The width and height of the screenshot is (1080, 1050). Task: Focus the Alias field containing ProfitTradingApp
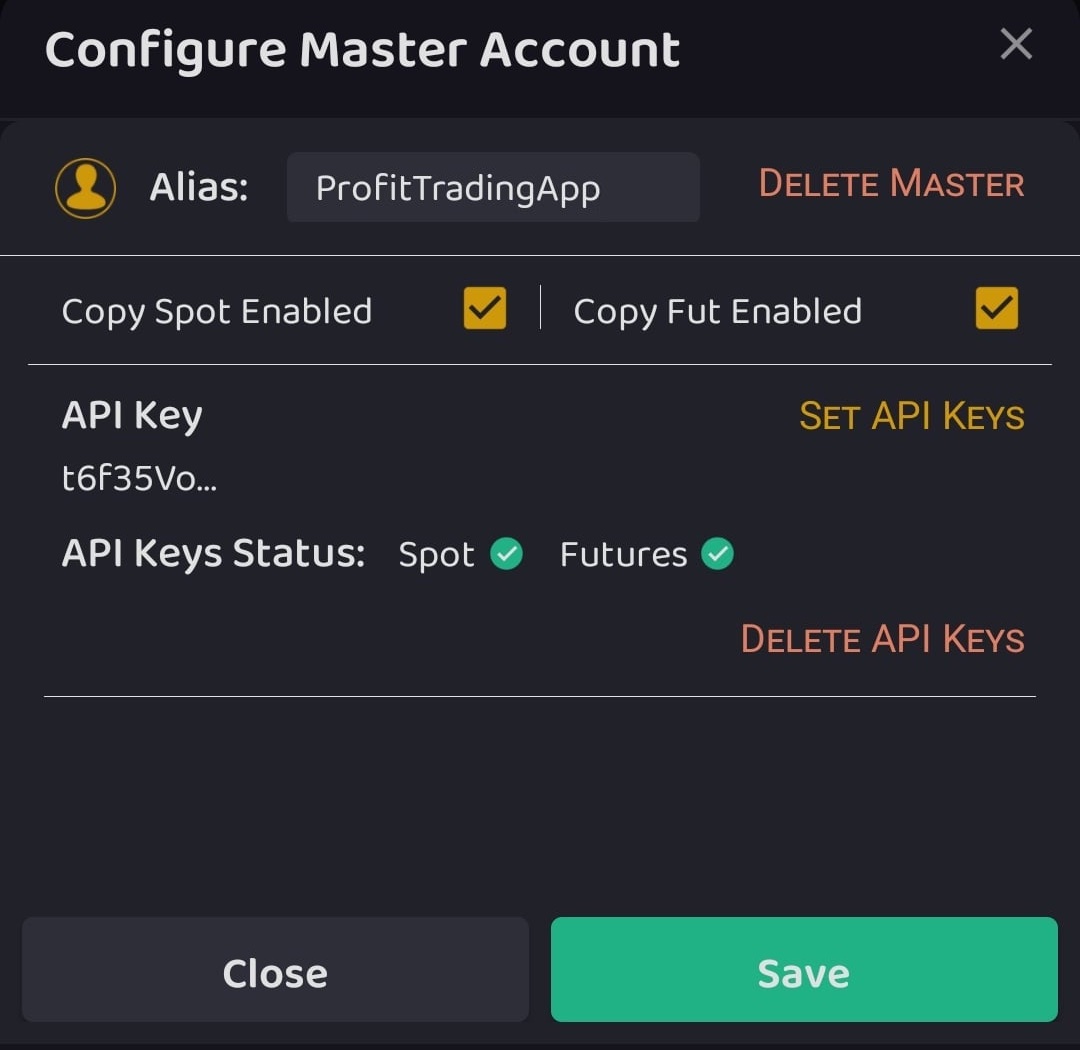493,188
